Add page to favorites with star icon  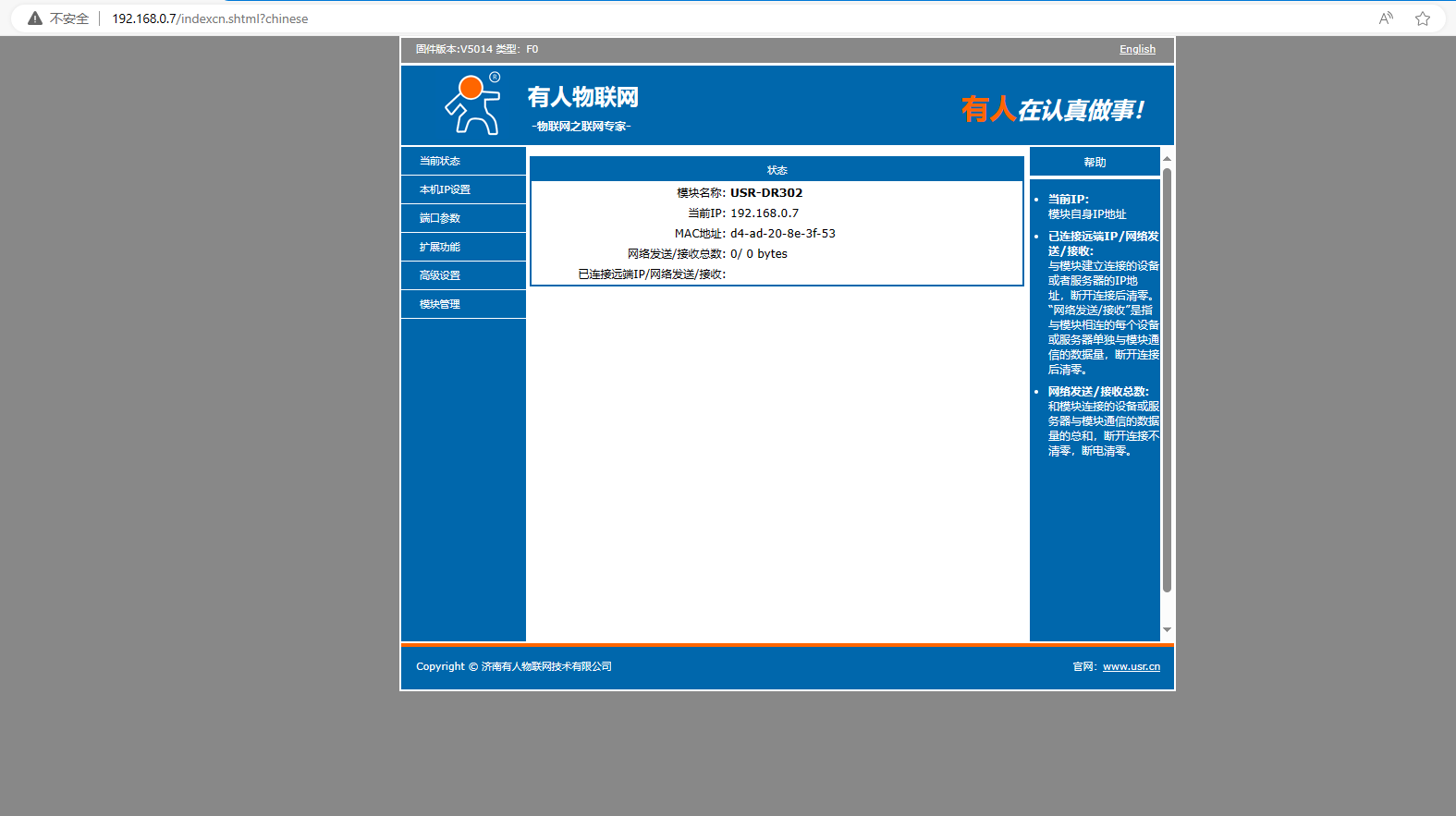(1423, 18)
